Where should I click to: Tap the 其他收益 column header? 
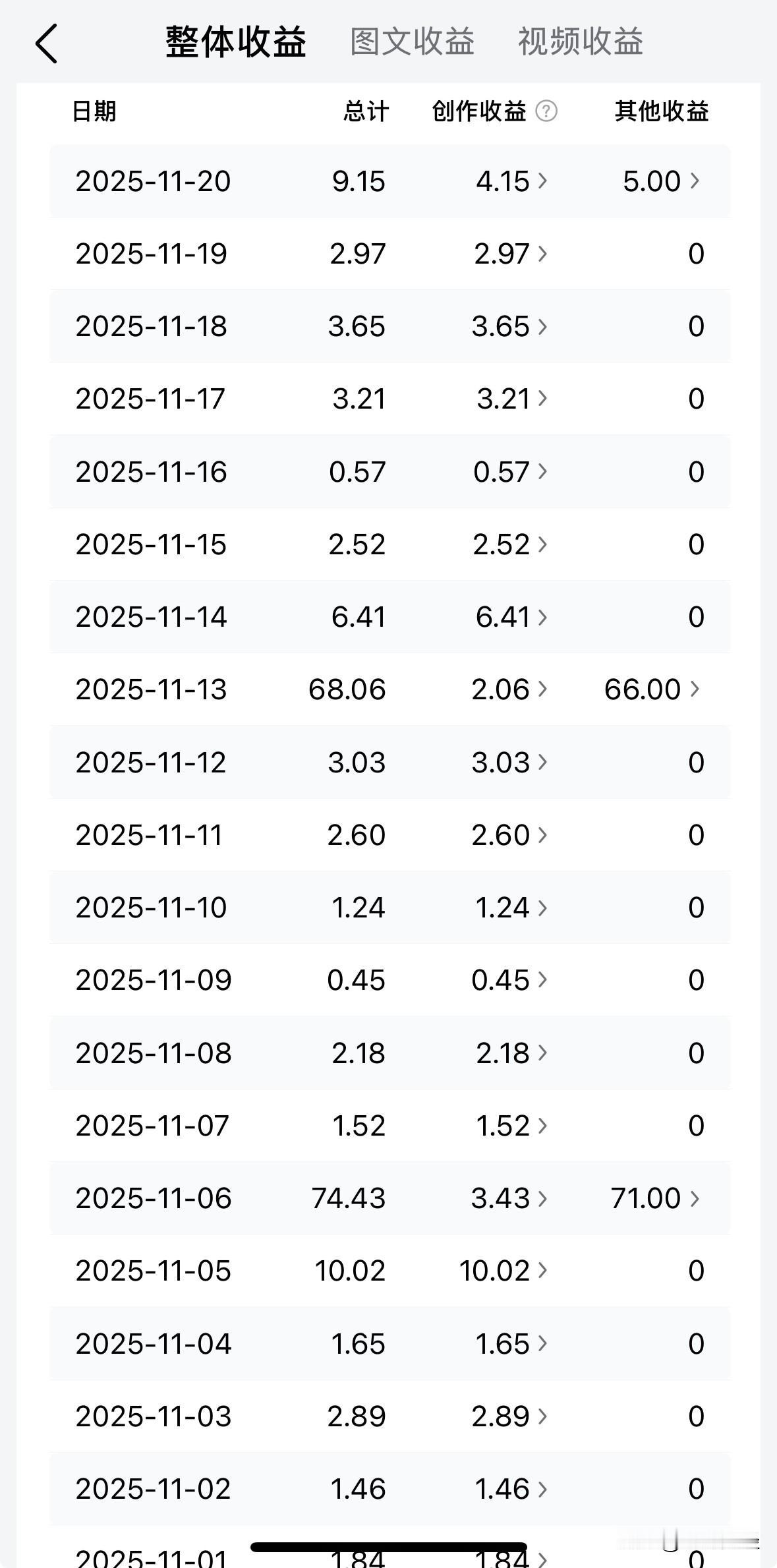(x=662, y=111)
